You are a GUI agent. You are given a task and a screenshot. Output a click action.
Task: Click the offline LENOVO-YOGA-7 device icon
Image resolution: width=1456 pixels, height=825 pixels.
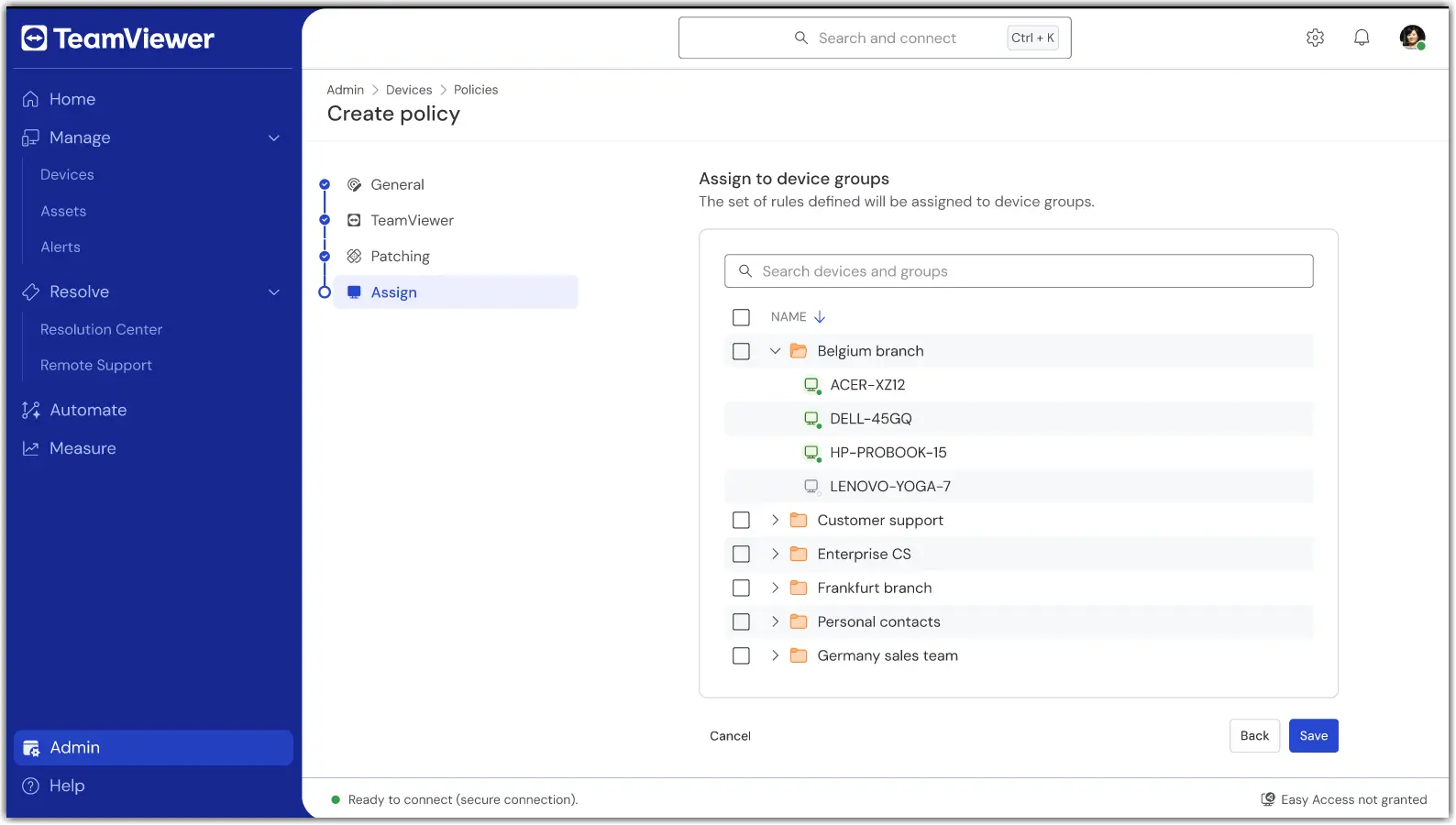[x=811, y=487]
